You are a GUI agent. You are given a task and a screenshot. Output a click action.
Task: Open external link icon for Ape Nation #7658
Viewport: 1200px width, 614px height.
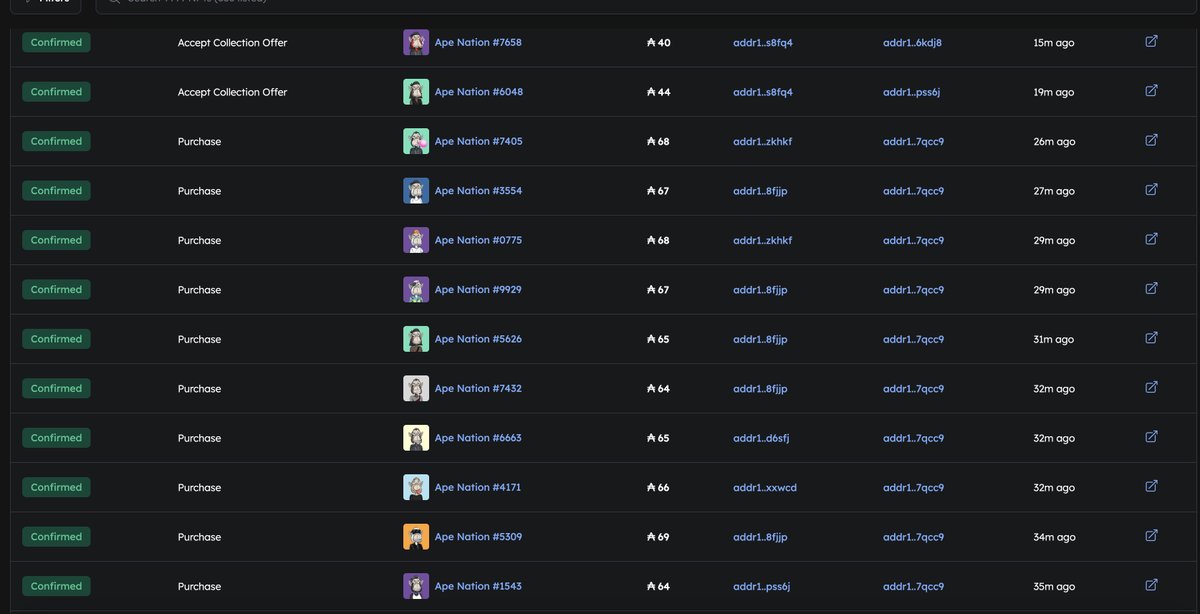click(x=1151, y=41)
